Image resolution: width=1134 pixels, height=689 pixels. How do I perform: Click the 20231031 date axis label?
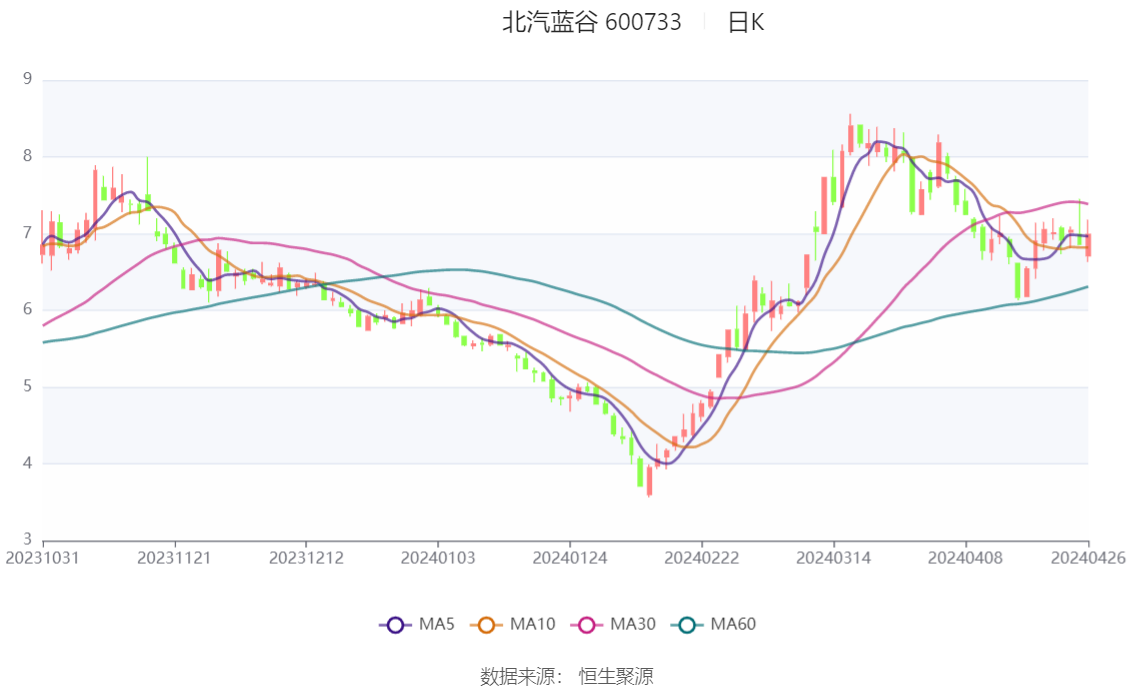(42, 558)
